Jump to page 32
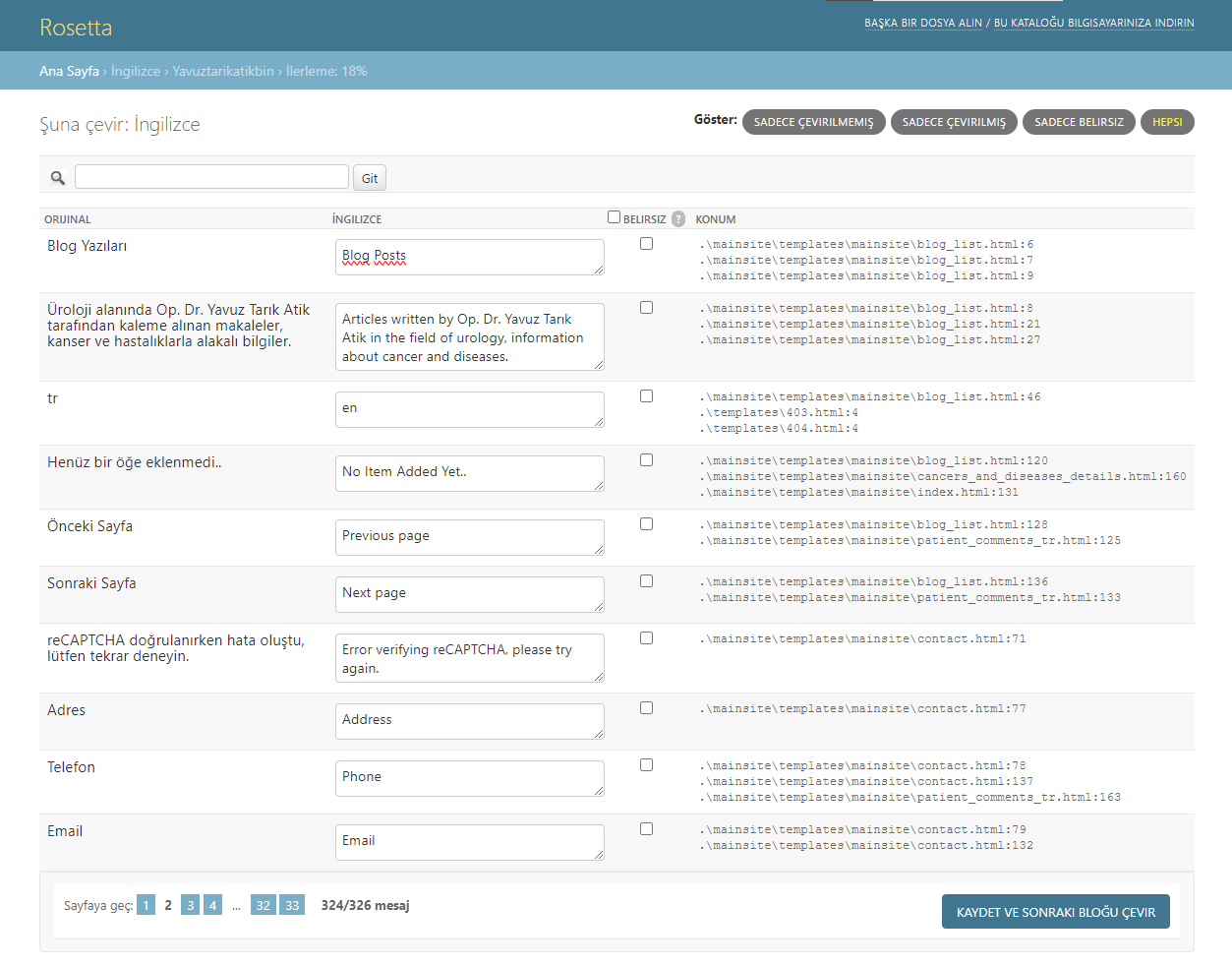The height and width of the screenshot is (966, 1232). point(263,905)
